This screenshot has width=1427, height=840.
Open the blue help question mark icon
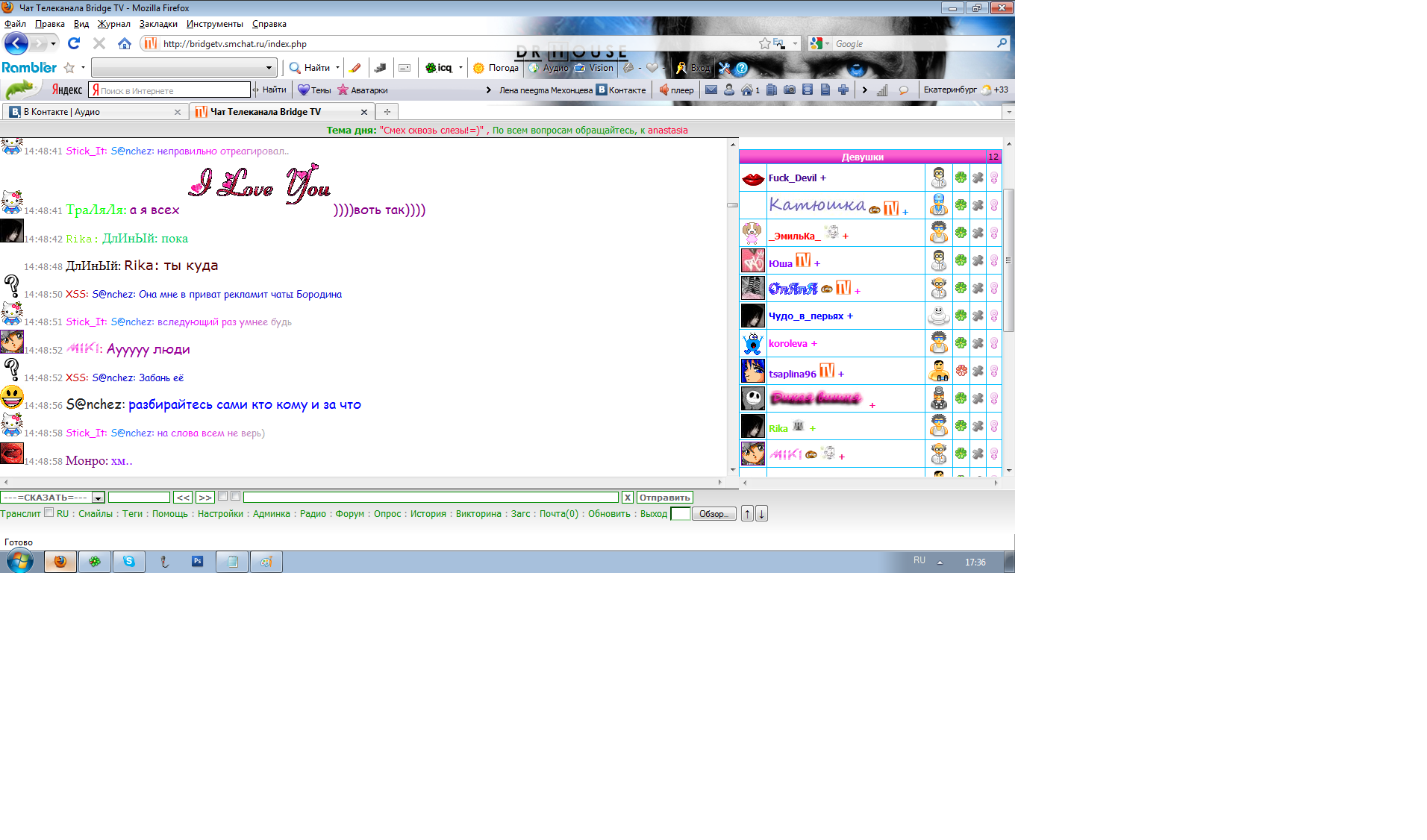(x=741, y=68)
